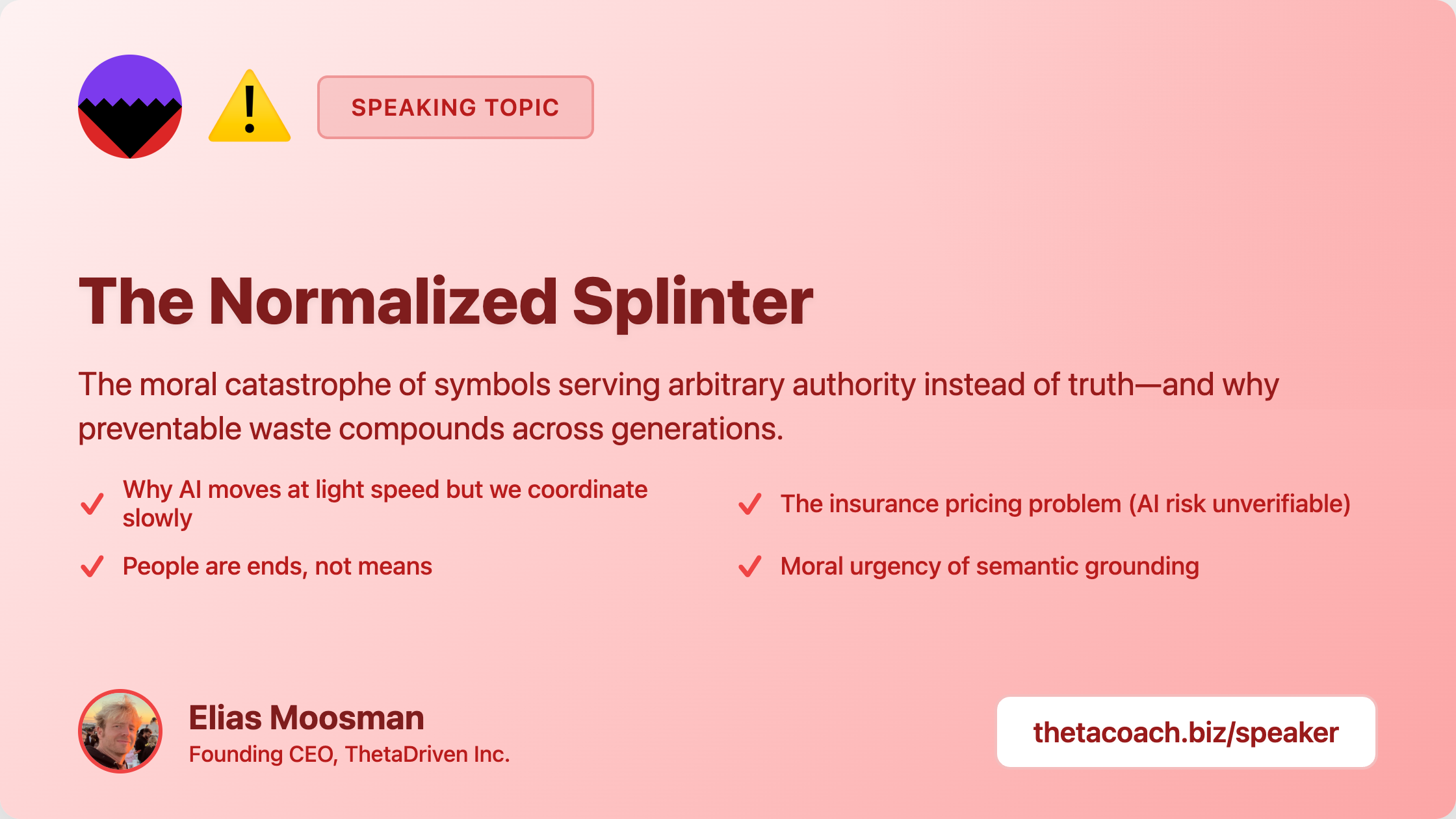Click the SPEAKING TOPIC badge
The width and height of the screenshot is (1456, 819).
coord(455,107)
